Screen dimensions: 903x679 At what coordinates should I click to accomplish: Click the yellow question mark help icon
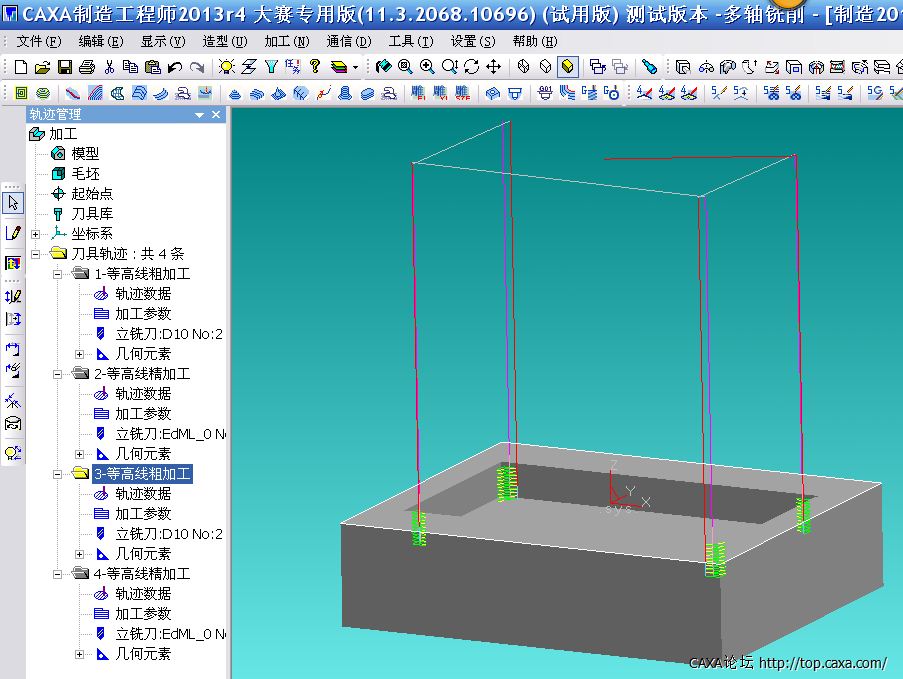[315, 67]
